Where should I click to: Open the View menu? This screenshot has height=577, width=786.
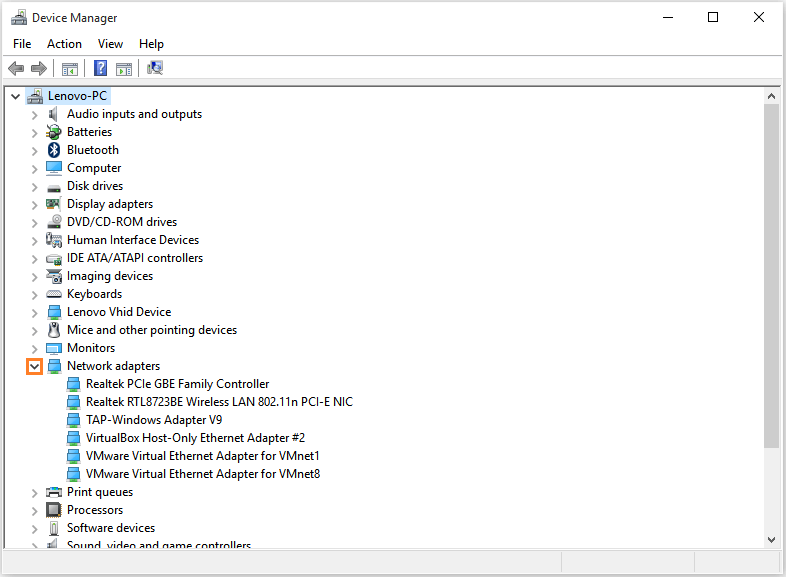coord(110,44)
